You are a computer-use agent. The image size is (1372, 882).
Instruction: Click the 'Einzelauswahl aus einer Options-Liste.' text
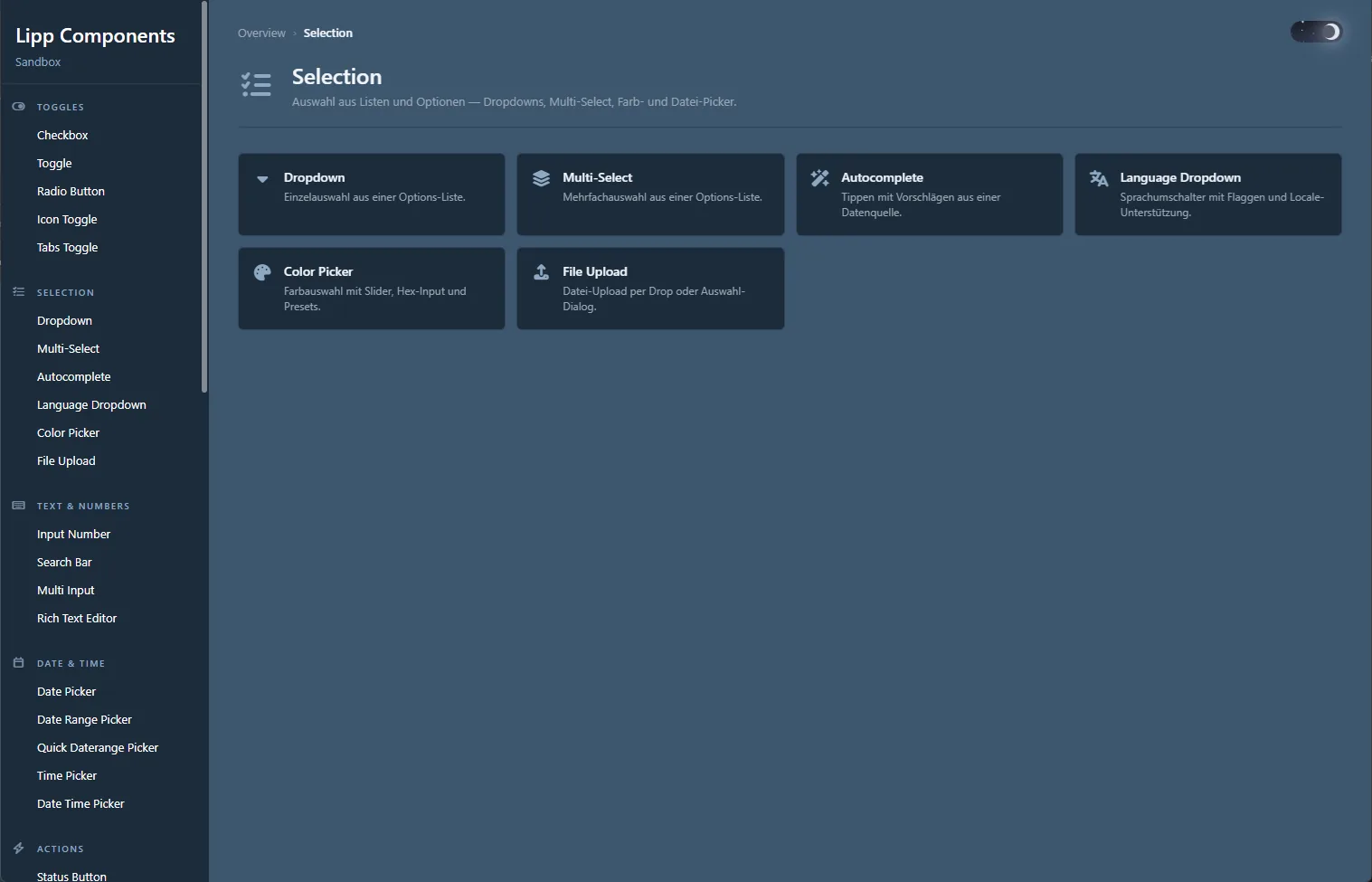374,197
